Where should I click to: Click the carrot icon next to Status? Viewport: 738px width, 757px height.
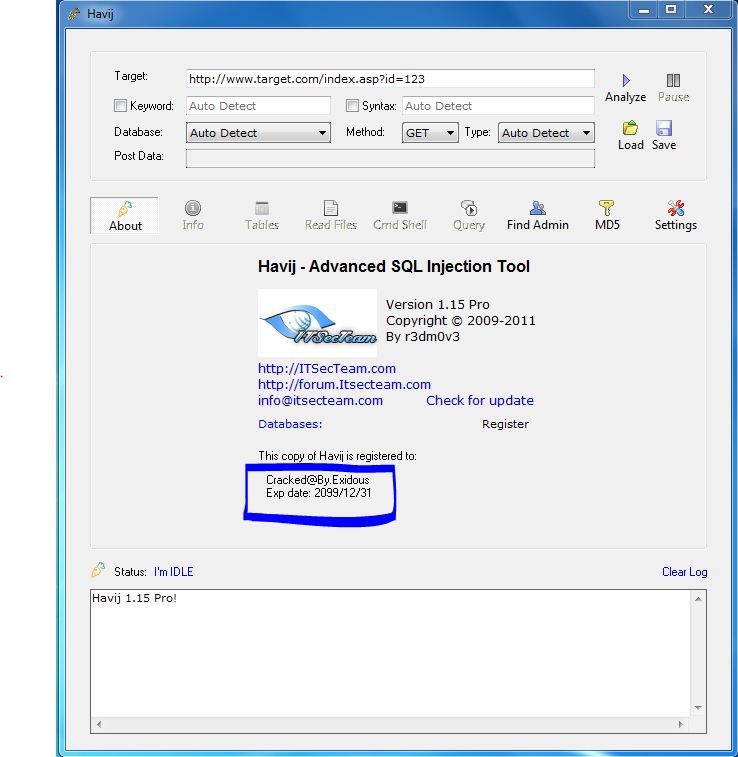(x=98, y=570)
